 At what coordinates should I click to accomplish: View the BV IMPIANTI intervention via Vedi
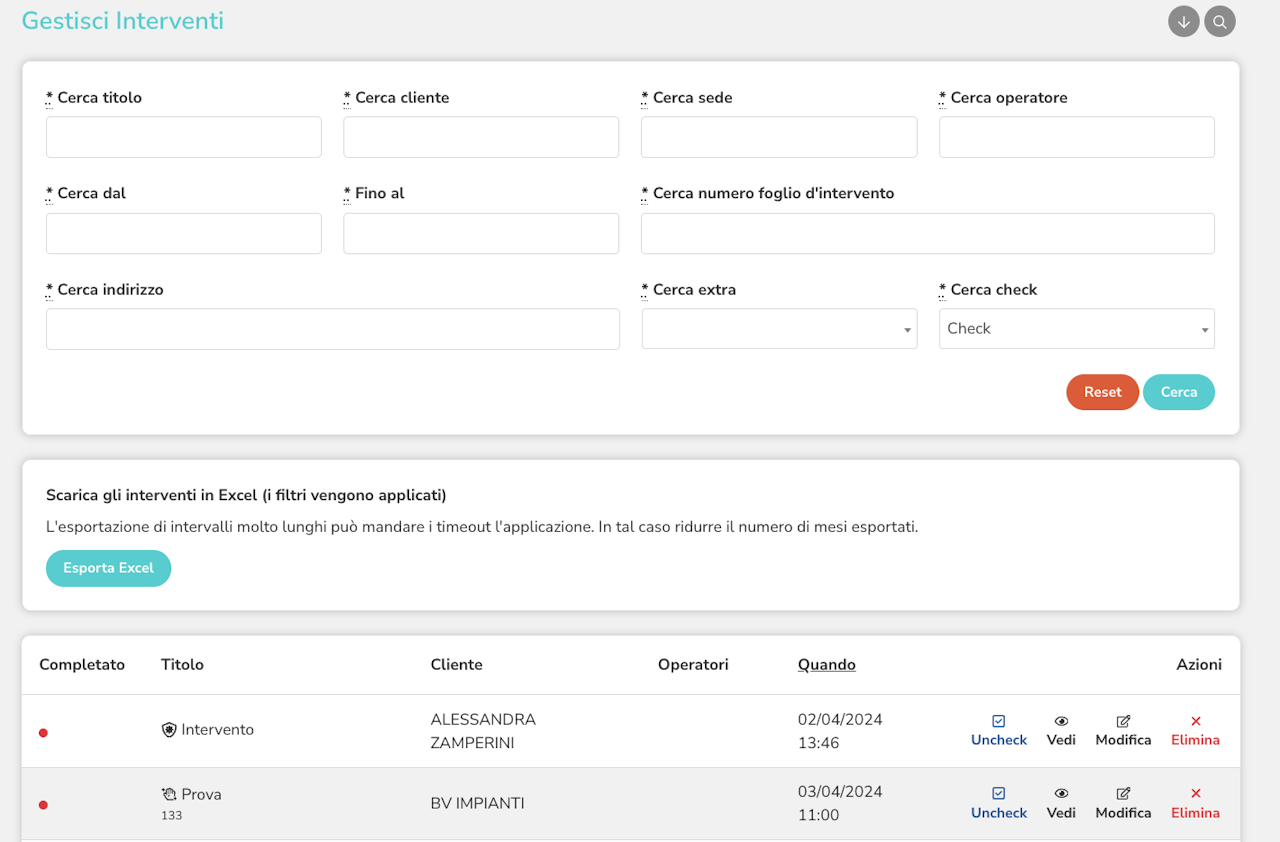(1061, 803)
